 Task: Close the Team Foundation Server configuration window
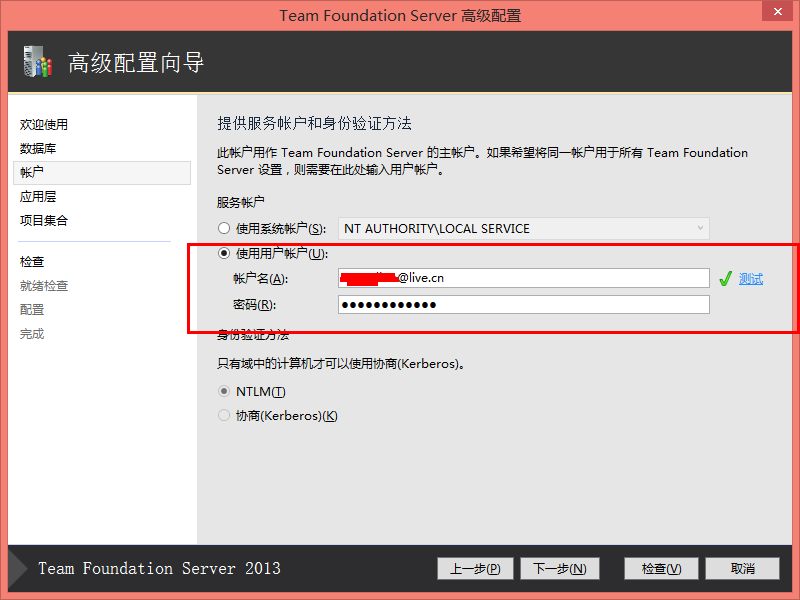click(x=778, y=11)
